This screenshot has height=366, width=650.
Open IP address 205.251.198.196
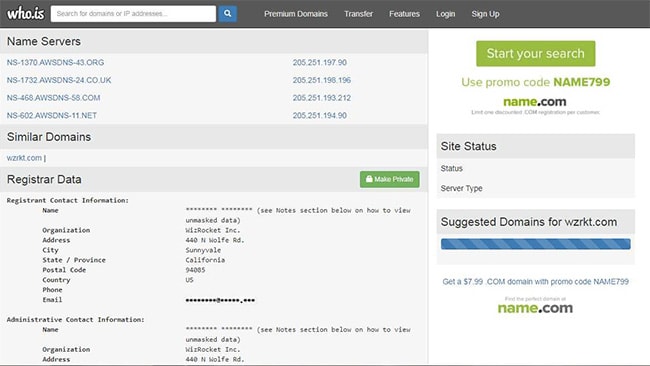322,80
